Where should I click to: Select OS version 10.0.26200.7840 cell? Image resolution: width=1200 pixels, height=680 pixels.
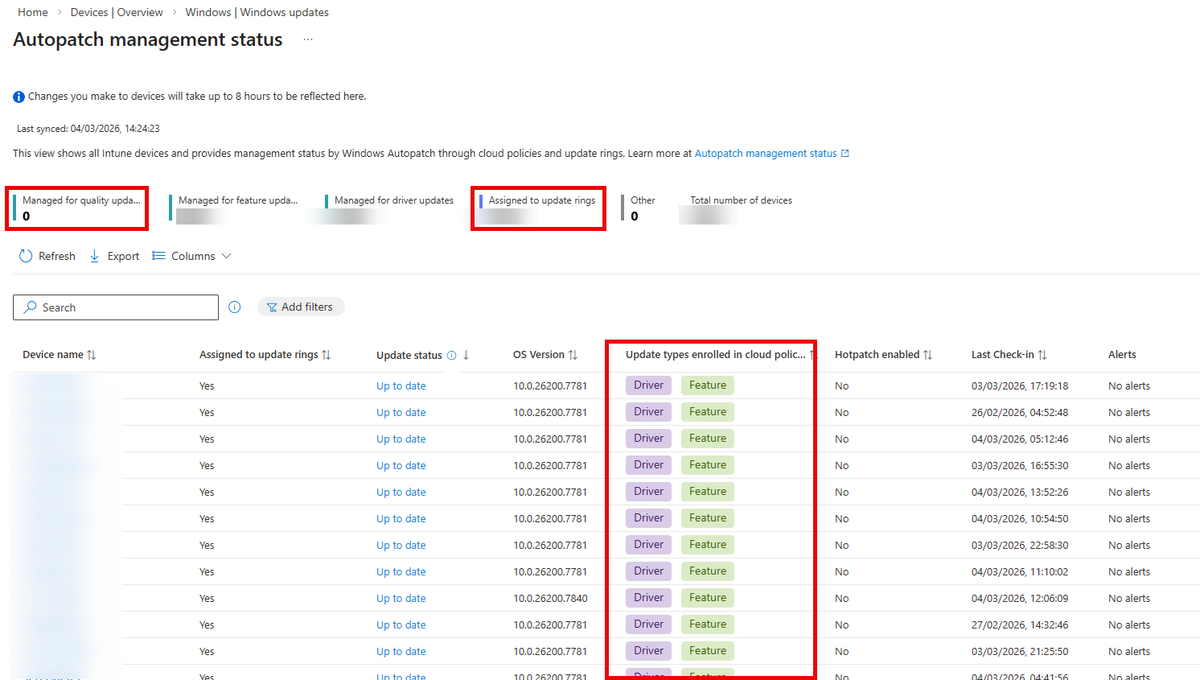pos(550,598)
